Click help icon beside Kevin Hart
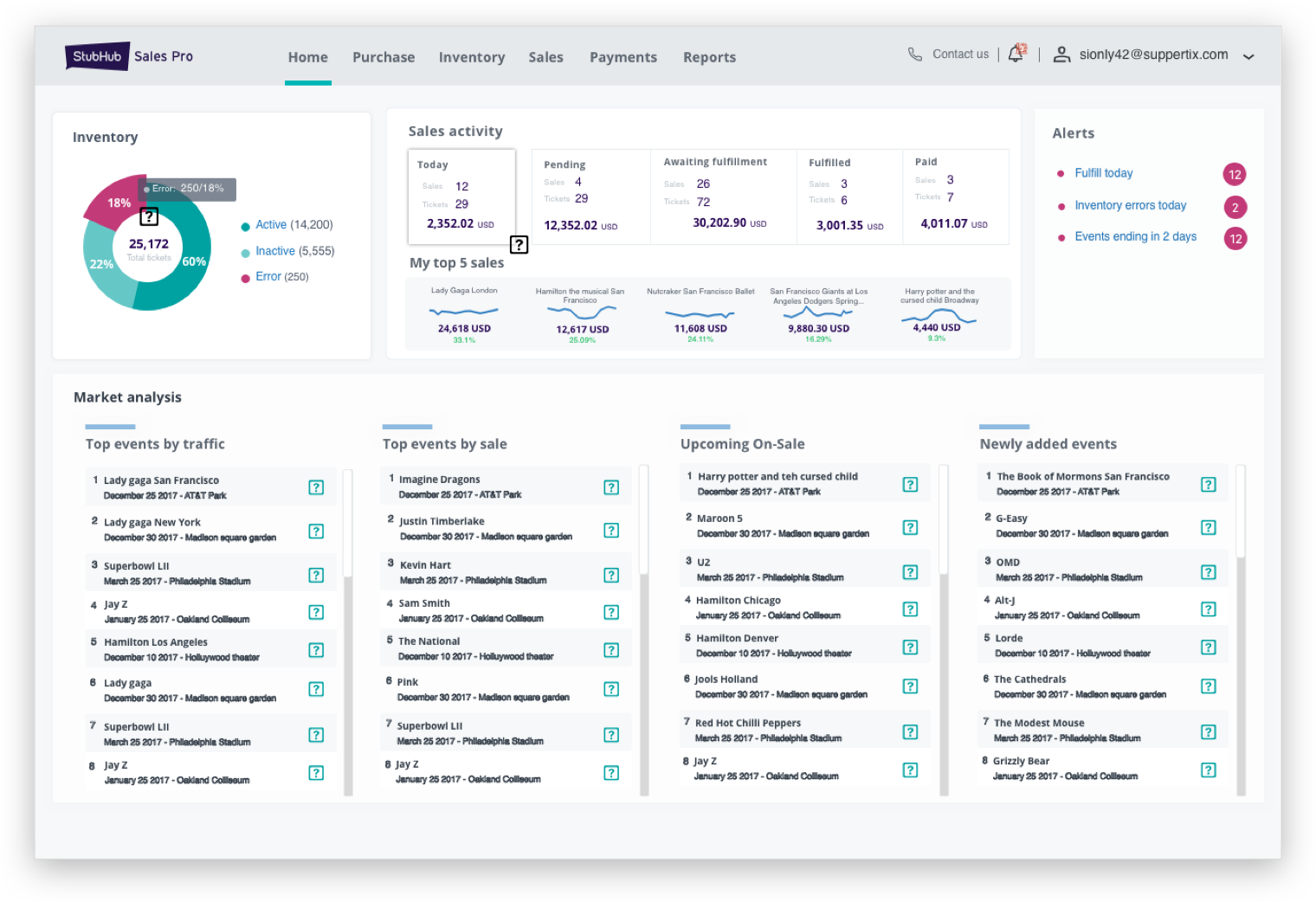This screenshot has width=1316, height=902. 611,575
